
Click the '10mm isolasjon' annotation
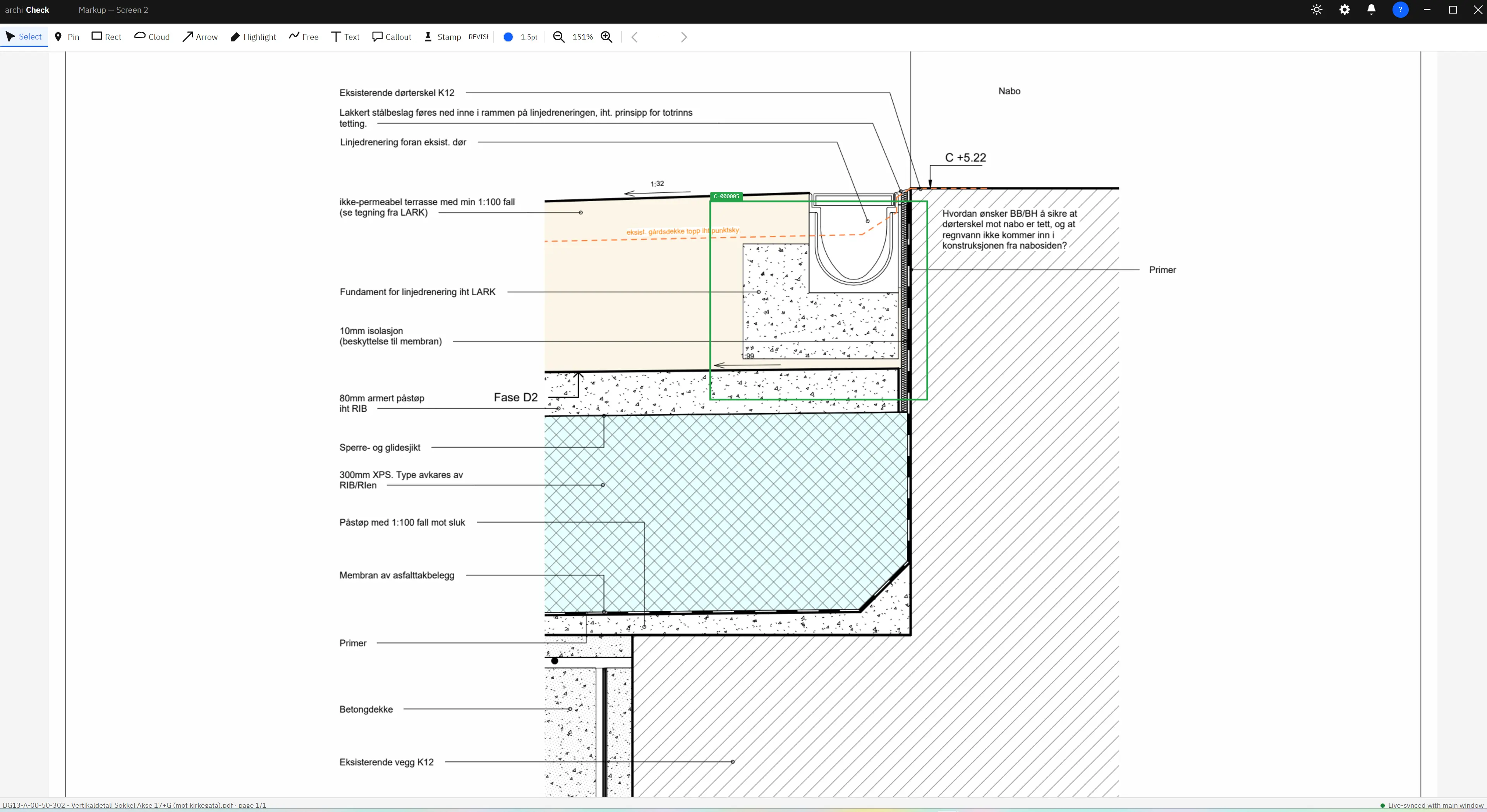[371, 331]
